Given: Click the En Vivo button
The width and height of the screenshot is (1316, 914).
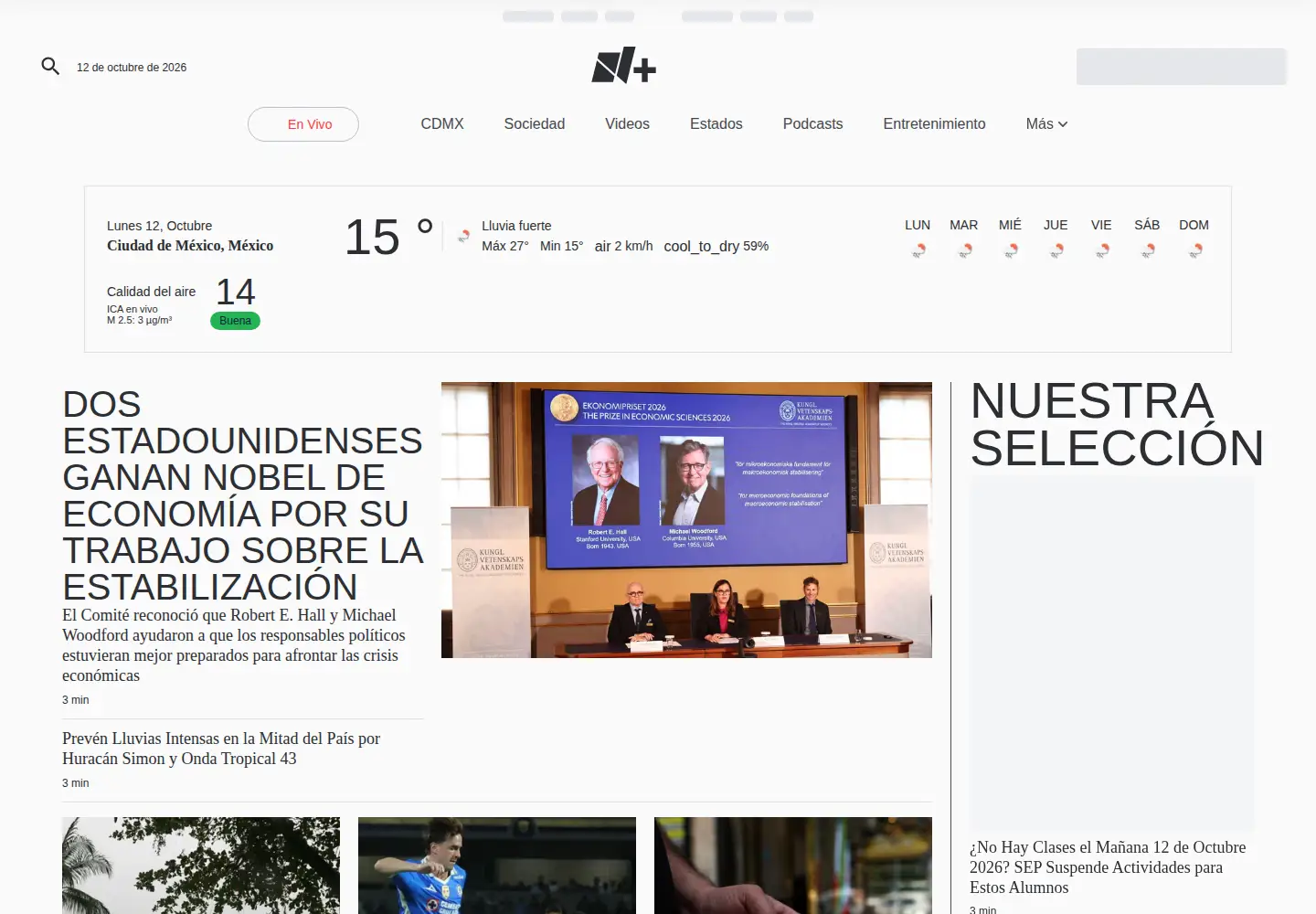Looking at the screenshot, I should coord(303,124).
